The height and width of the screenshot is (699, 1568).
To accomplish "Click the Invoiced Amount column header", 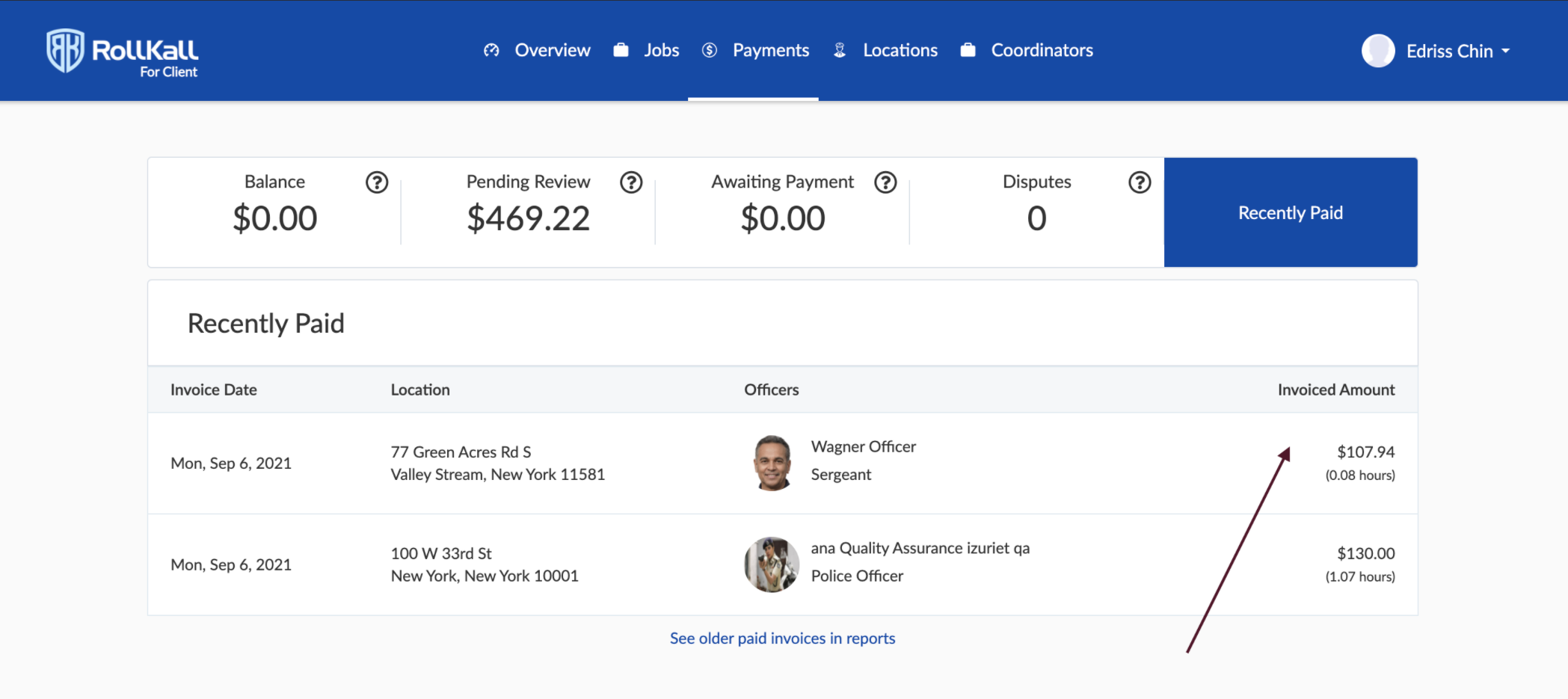I will pyautogui.click(x=1336, y=389).
